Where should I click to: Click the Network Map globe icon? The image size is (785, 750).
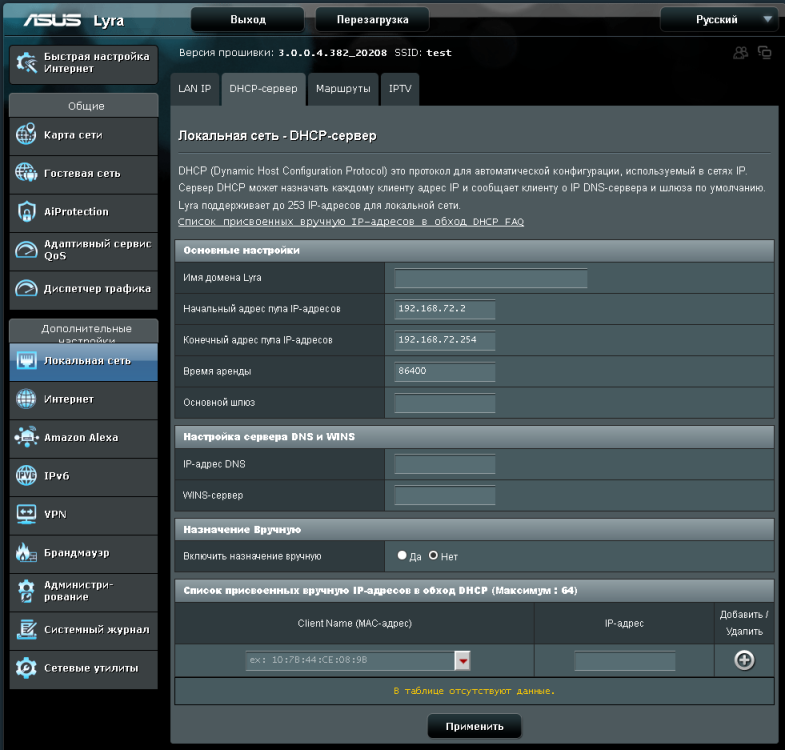(x=26, y=134)
